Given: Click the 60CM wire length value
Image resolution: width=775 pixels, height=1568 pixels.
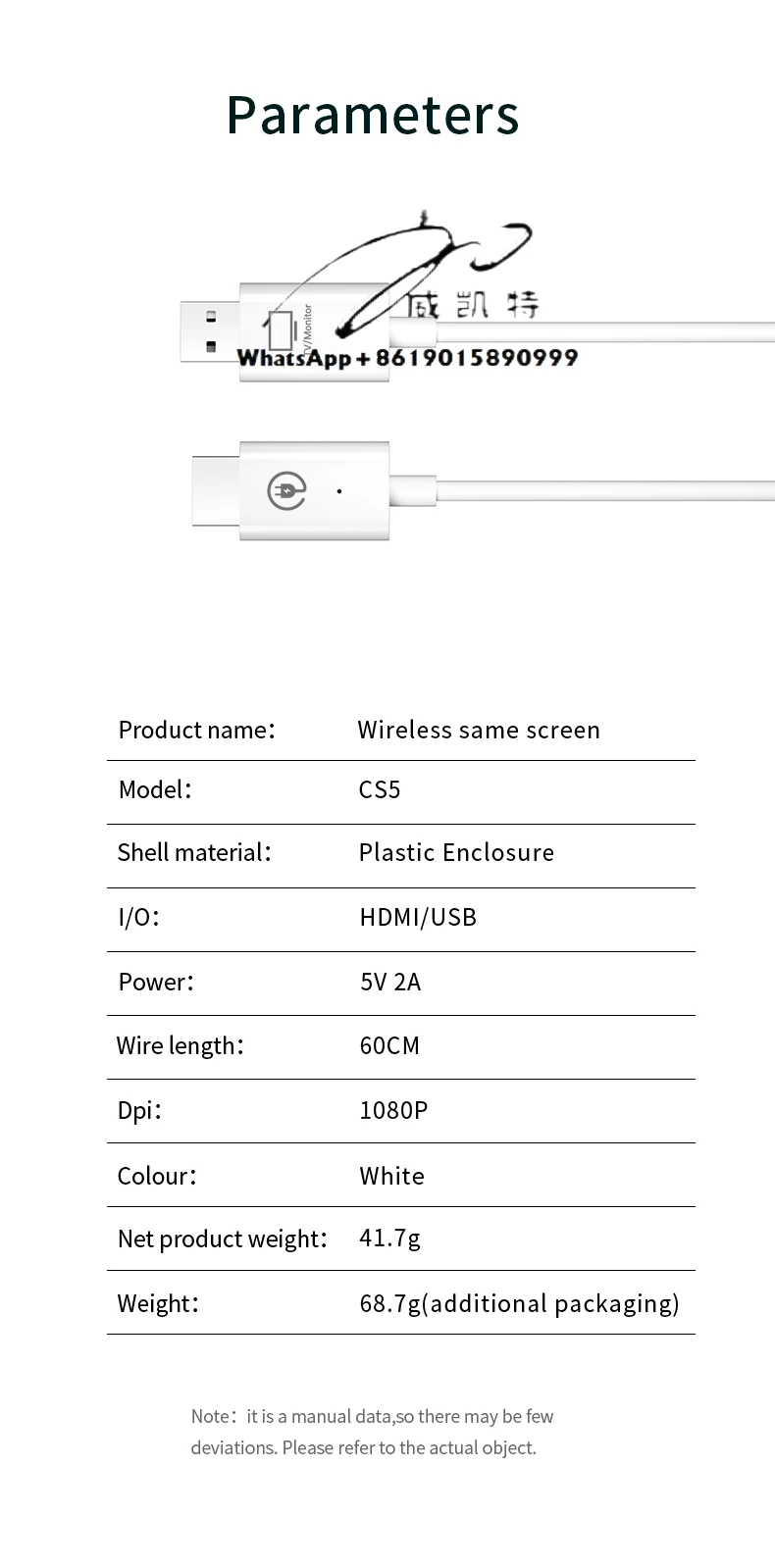Looking at the screenshot, I should [x=389, y=1045].
